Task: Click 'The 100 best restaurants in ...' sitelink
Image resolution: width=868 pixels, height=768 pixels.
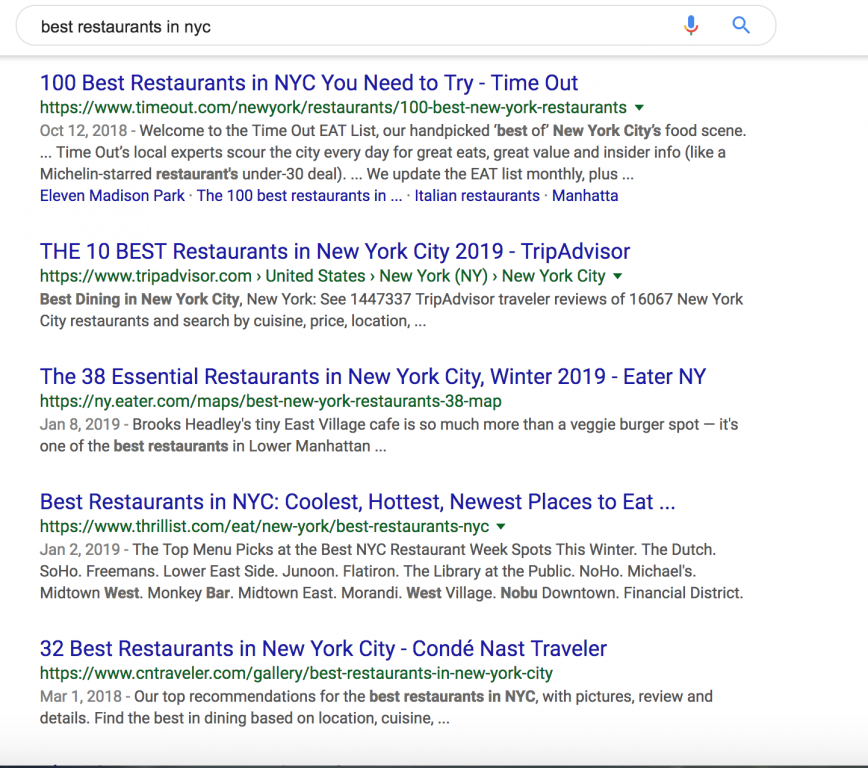Action: 299,195
